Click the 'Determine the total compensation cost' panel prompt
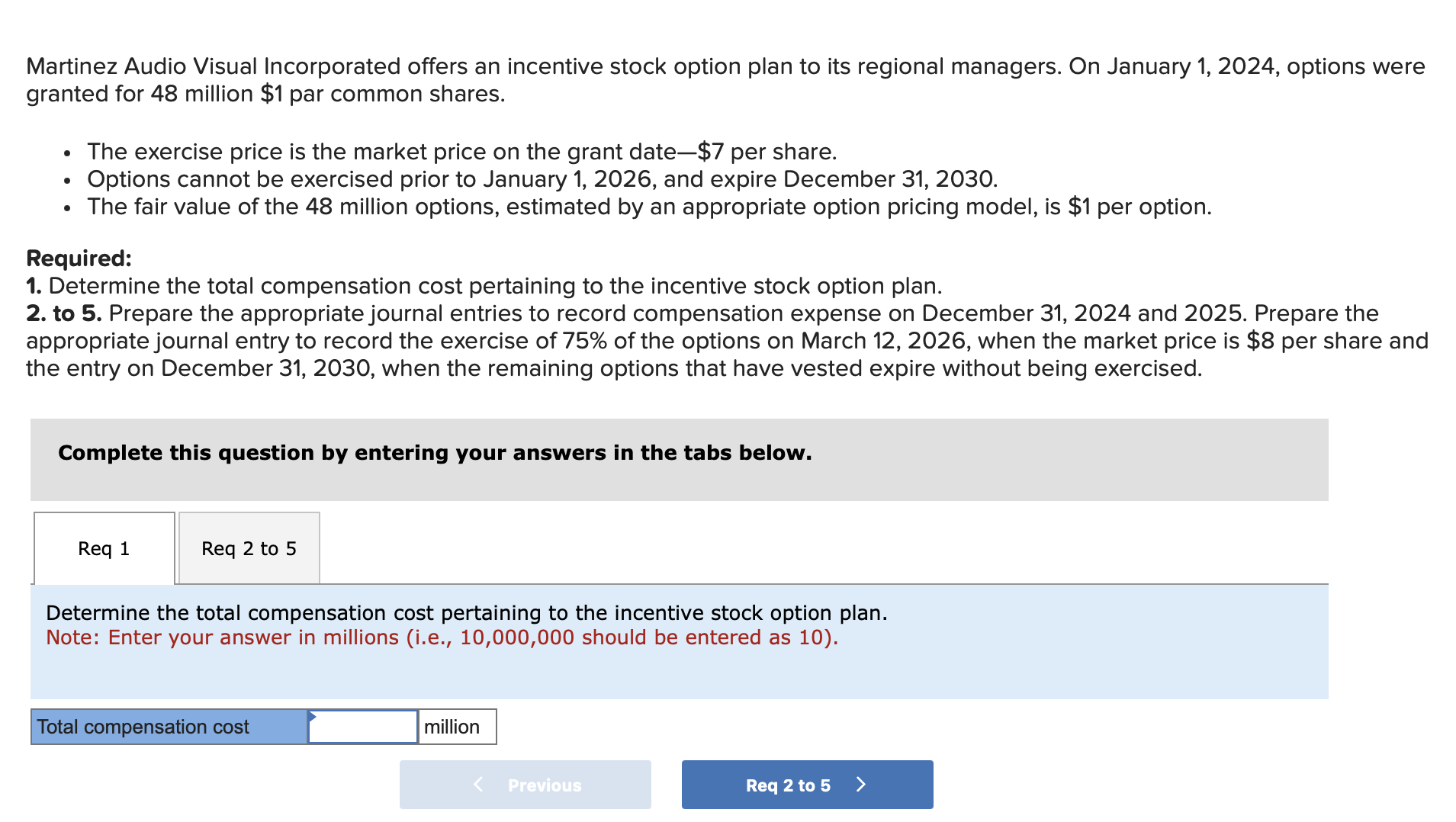This screenshot has width=1456, height=822. pos(466,613)
